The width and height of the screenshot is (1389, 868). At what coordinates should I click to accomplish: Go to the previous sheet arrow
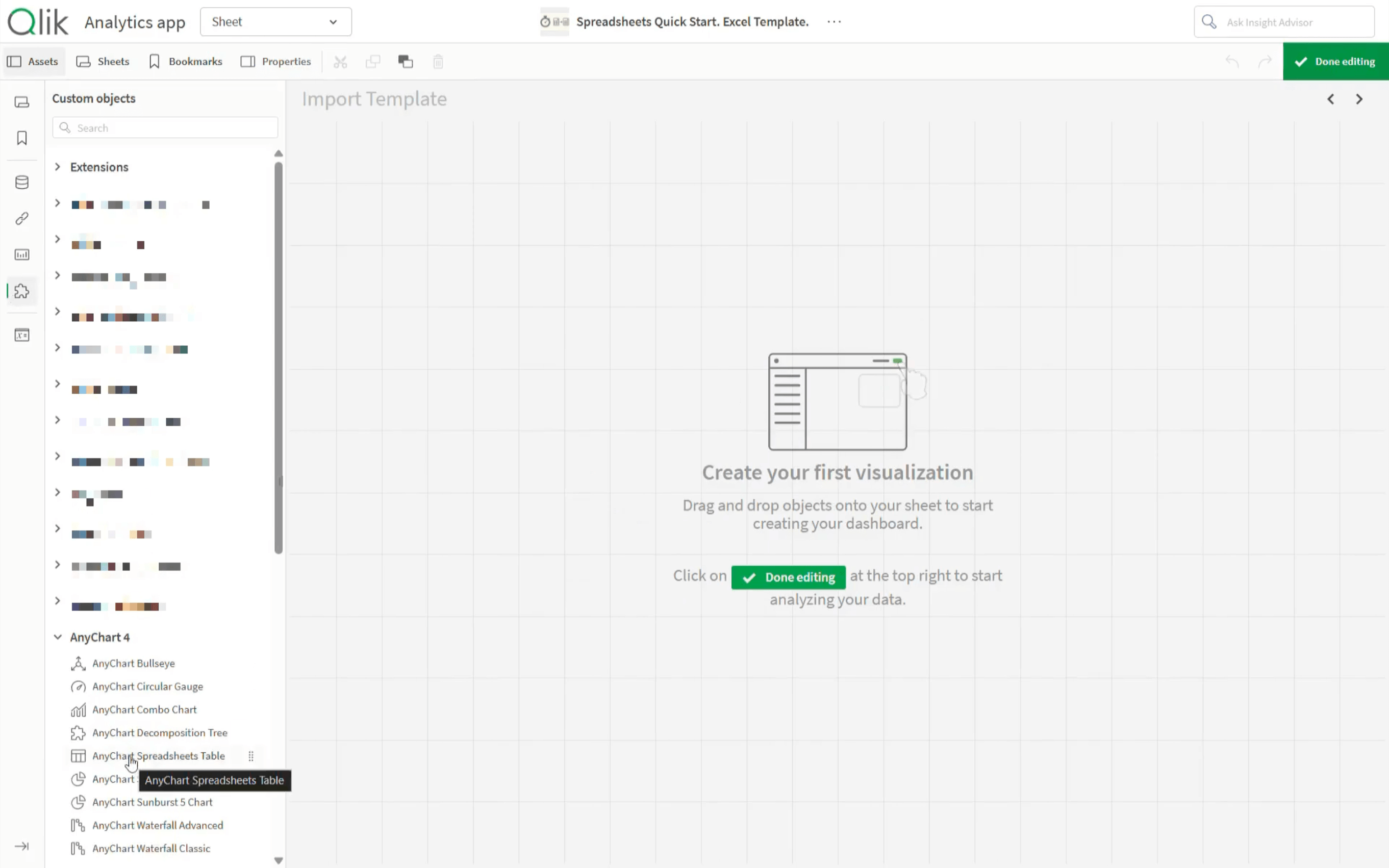(1330, 99)
